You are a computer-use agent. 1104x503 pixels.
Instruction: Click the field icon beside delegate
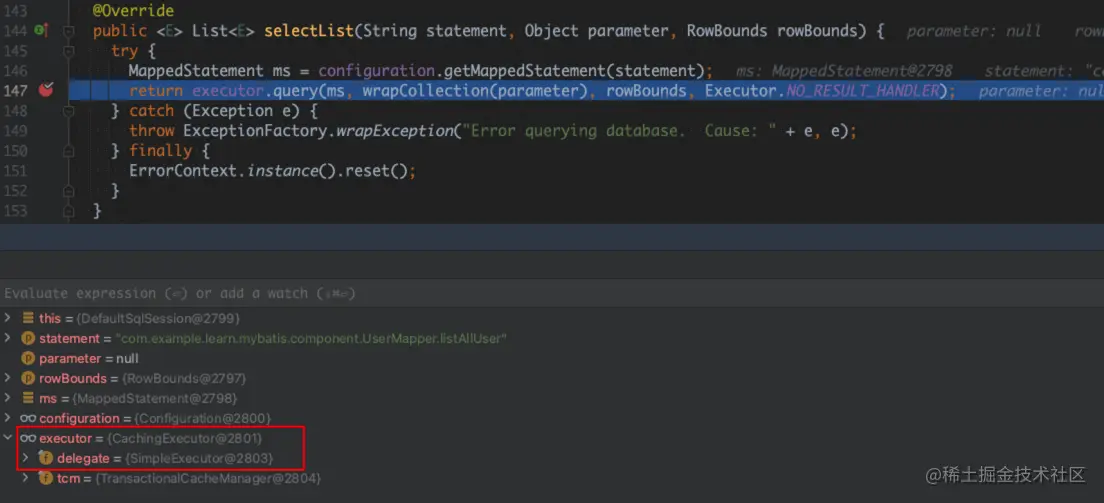(46, 458)
